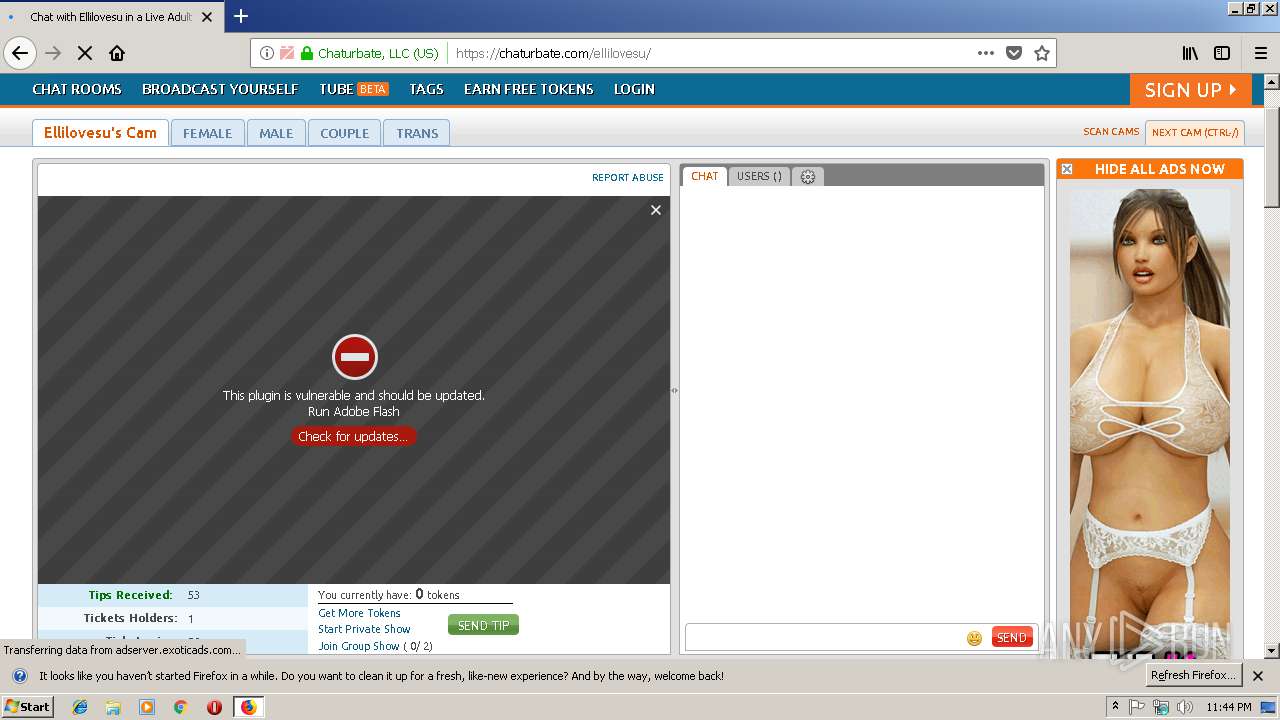Click the video/chat panel resize handle
Screen dimensions: 1280x720
[674, 390]
